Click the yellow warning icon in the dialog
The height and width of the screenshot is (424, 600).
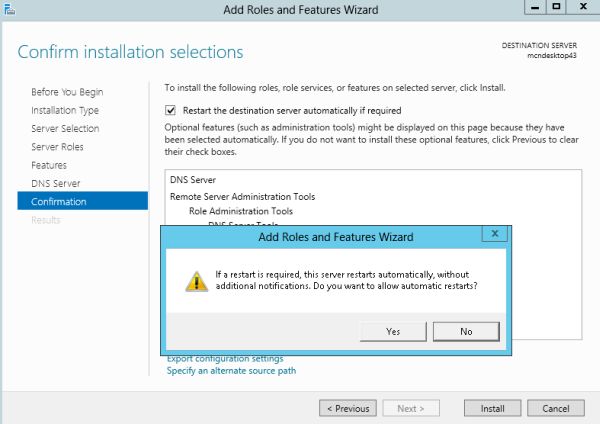coord(190,282)
